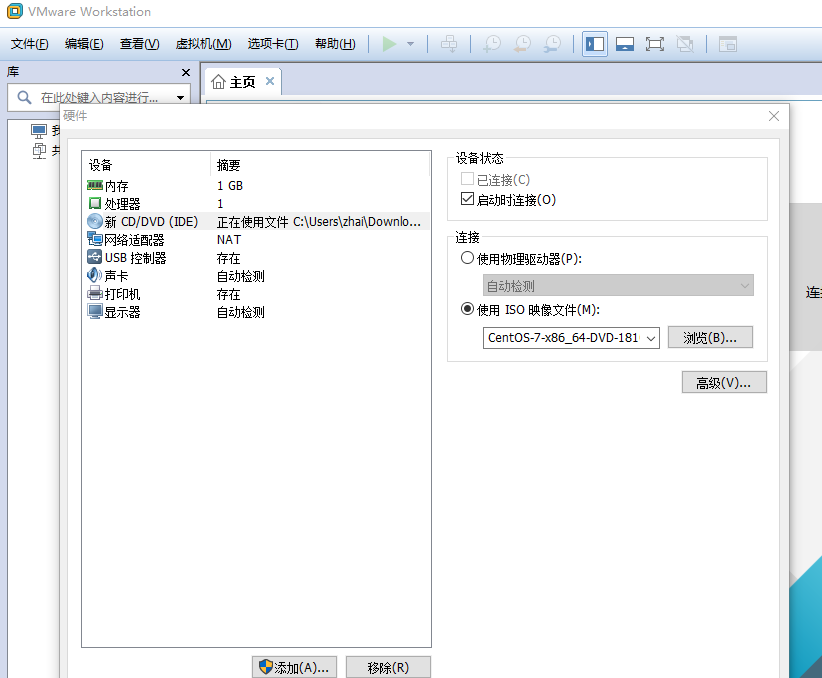Click the thumbnail bar view icon
The image size is (822, 678).
click(625, 44)
